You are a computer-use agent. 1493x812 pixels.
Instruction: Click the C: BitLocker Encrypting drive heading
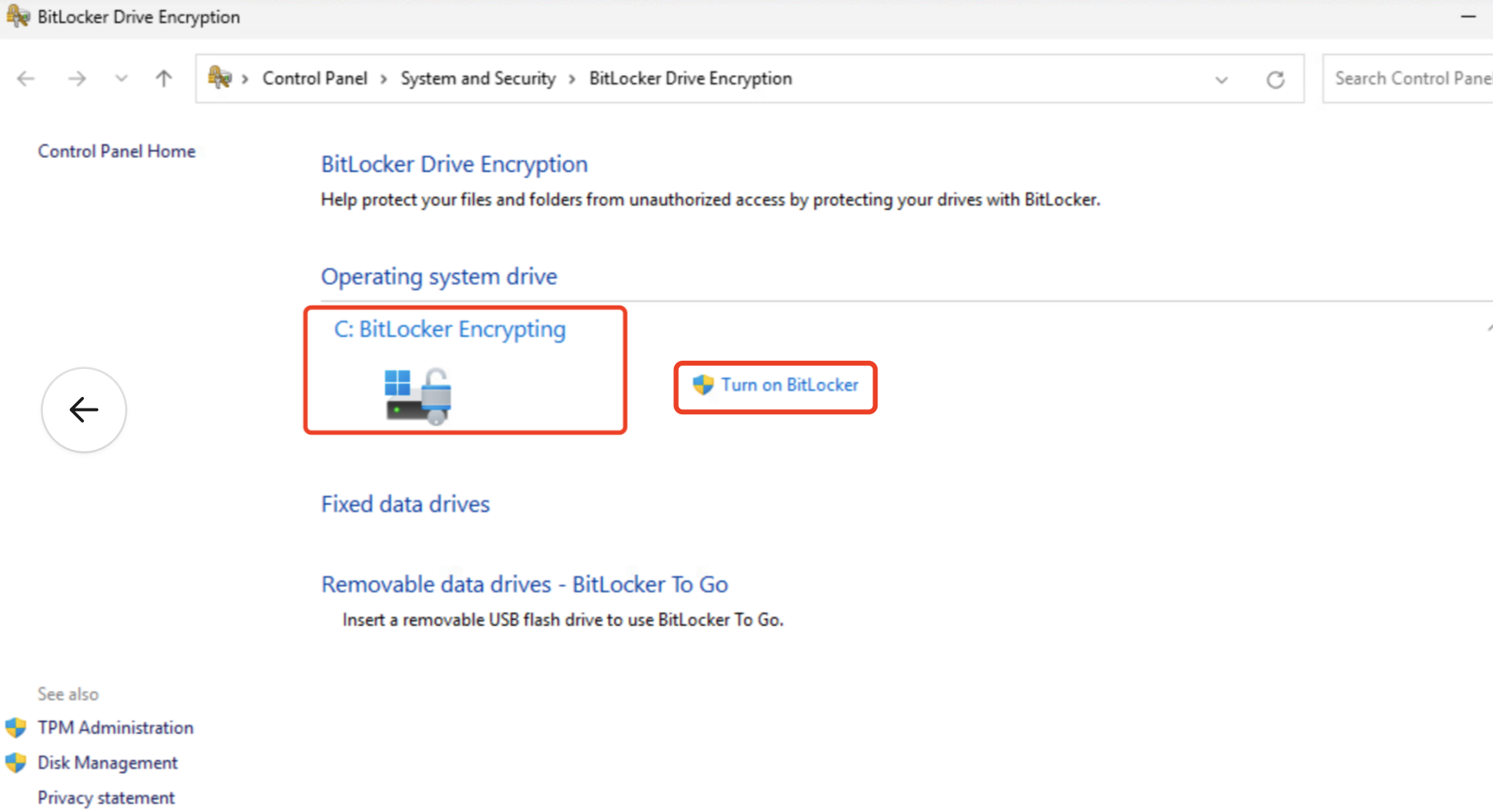(x=450, y=329)
